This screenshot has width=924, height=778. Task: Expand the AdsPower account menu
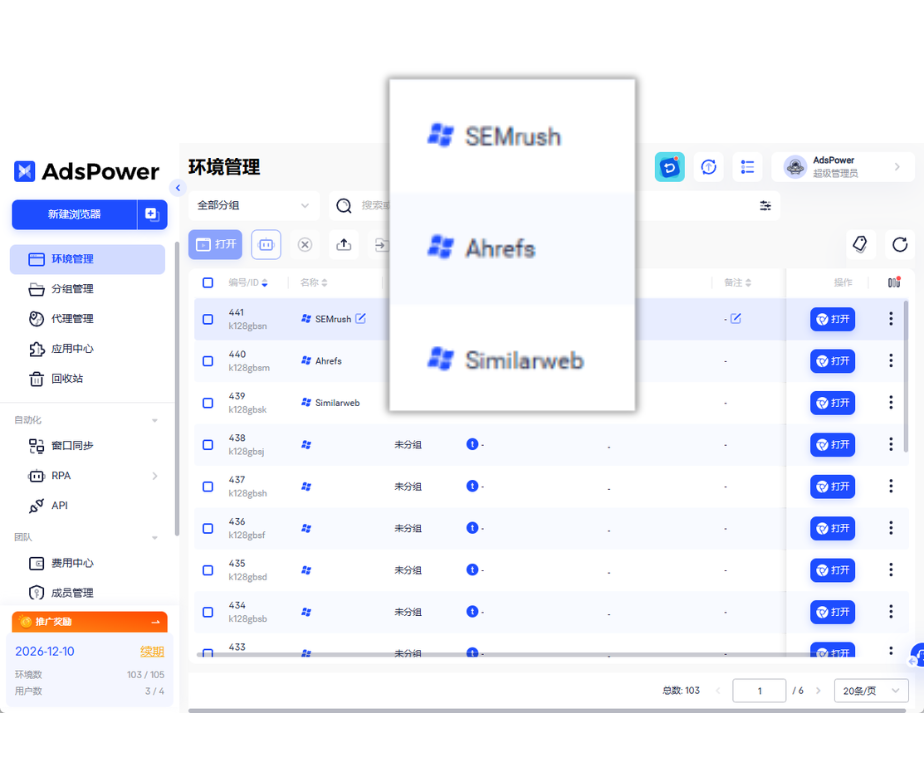pos(843,167)
